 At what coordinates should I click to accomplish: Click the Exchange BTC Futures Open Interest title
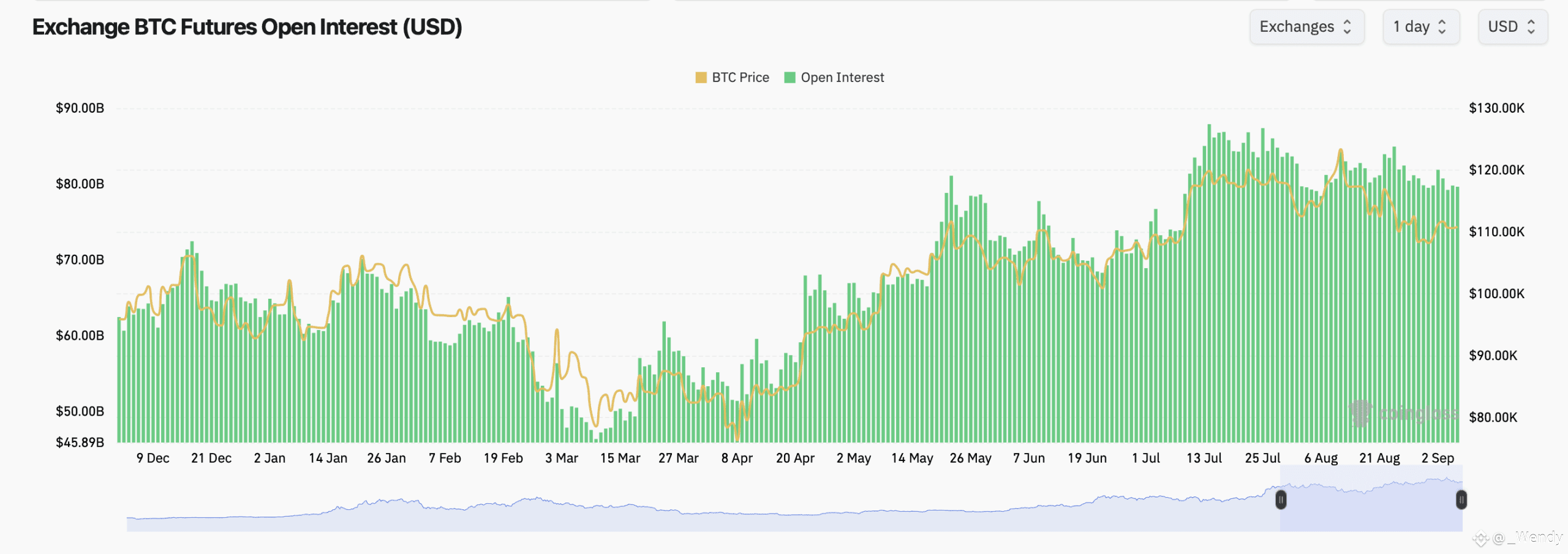click(x=247, y=27)
